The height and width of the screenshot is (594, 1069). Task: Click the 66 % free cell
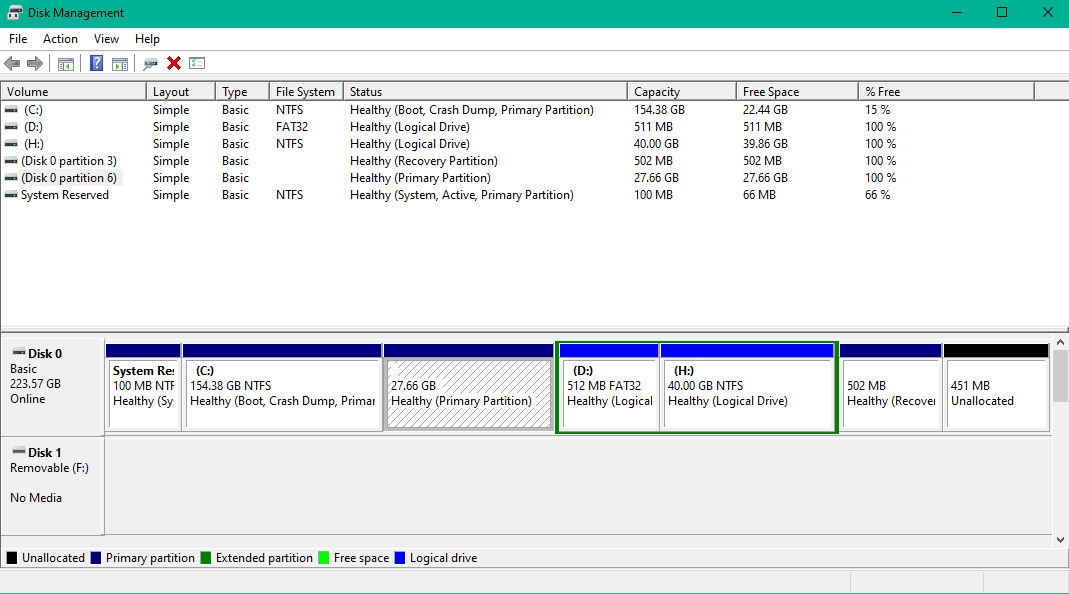tap(877, 194)
